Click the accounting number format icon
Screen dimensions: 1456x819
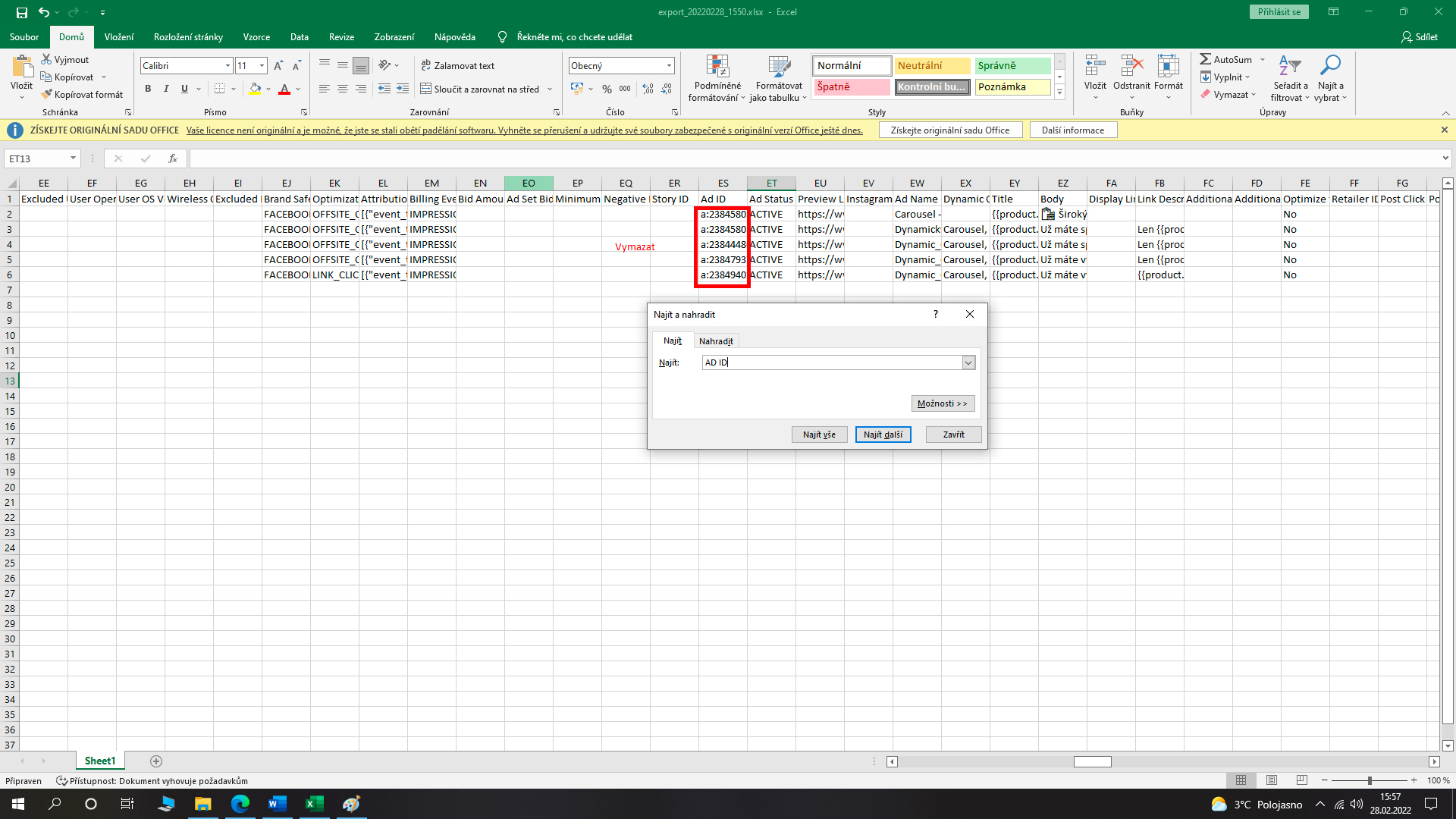click(577, 89)
